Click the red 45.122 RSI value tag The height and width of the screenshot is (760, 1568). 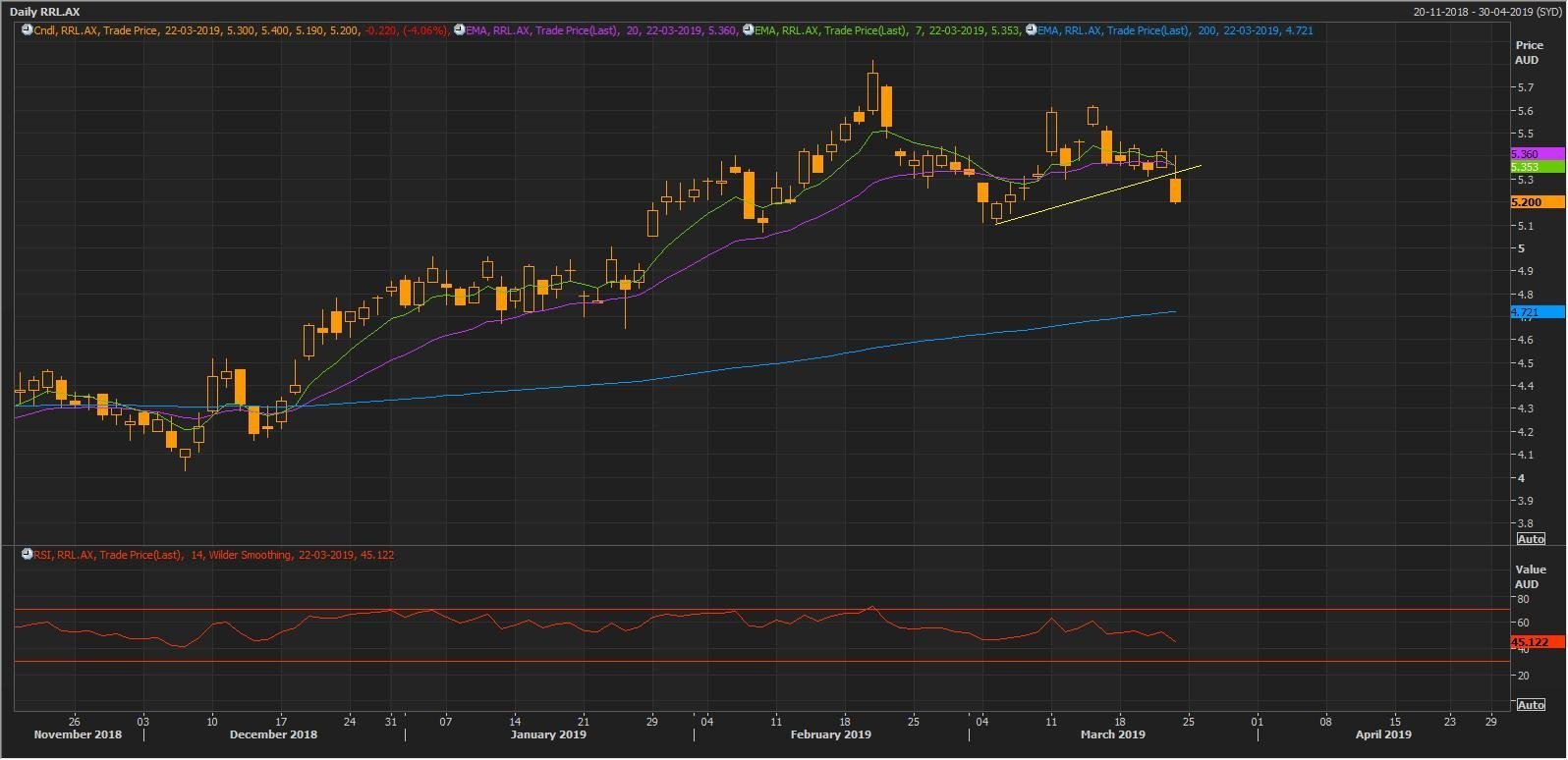pyautogui.click(x=1537, y=642)
